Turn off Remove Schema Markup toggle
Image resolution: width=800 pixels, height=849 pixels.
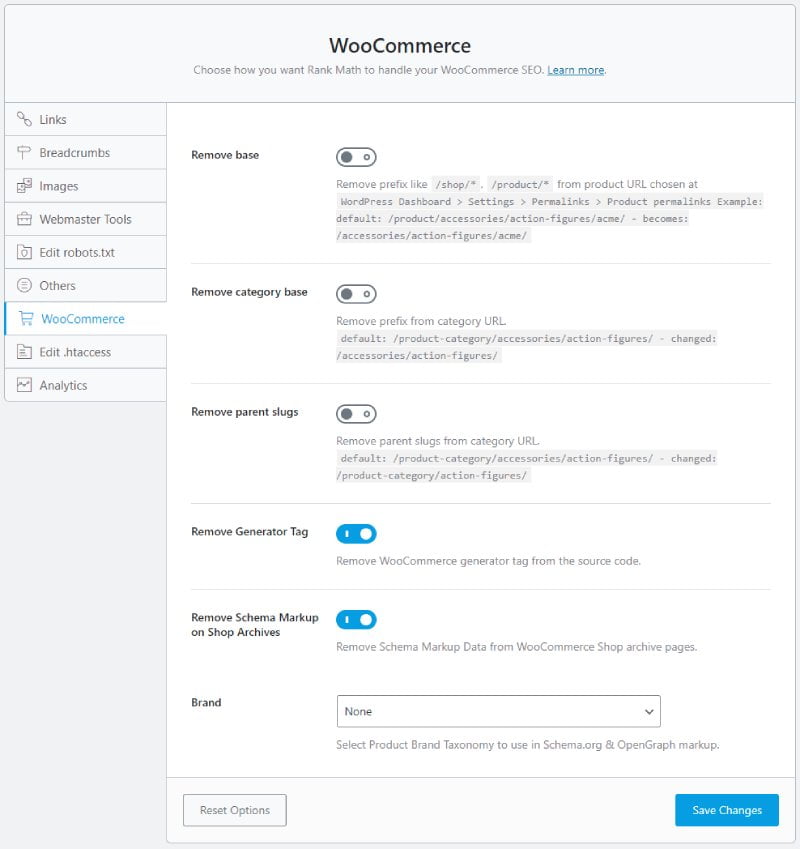click(x=356, y=620)
